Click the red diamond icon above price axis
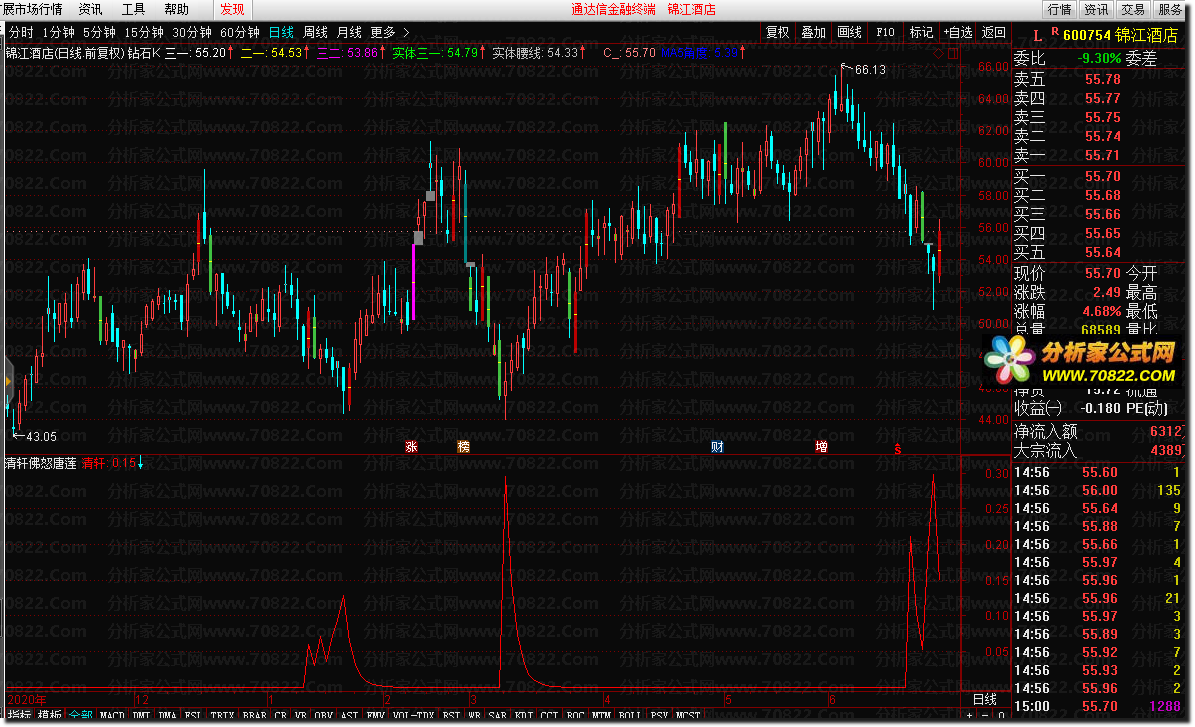1195x727 pixels. pyautogui.click(x=937, y=53)
